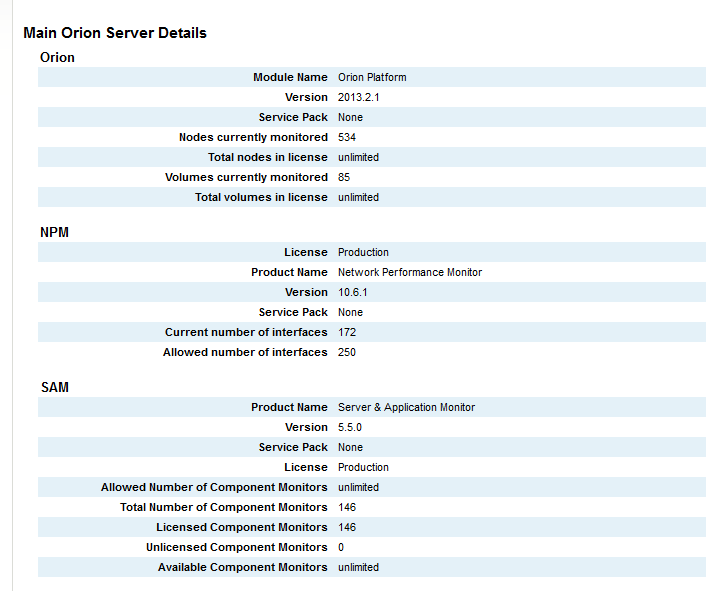
Task: Click the NPM License Production value
Action: coord(363,253)
